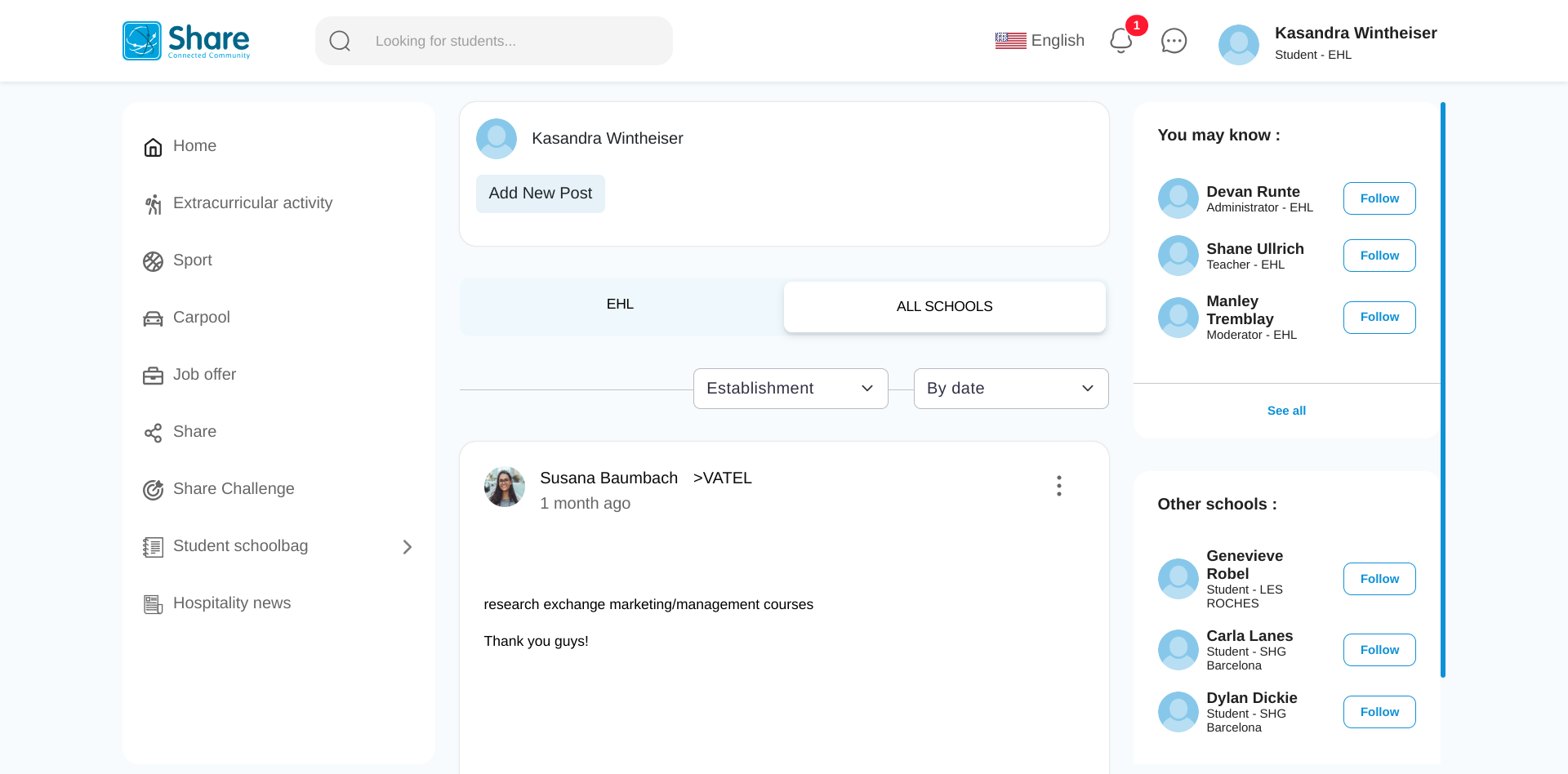Viewport: 1568px width, 774px height.
Task: Open the Job offer briefcase icon
Action: click(x=153, y=376)
